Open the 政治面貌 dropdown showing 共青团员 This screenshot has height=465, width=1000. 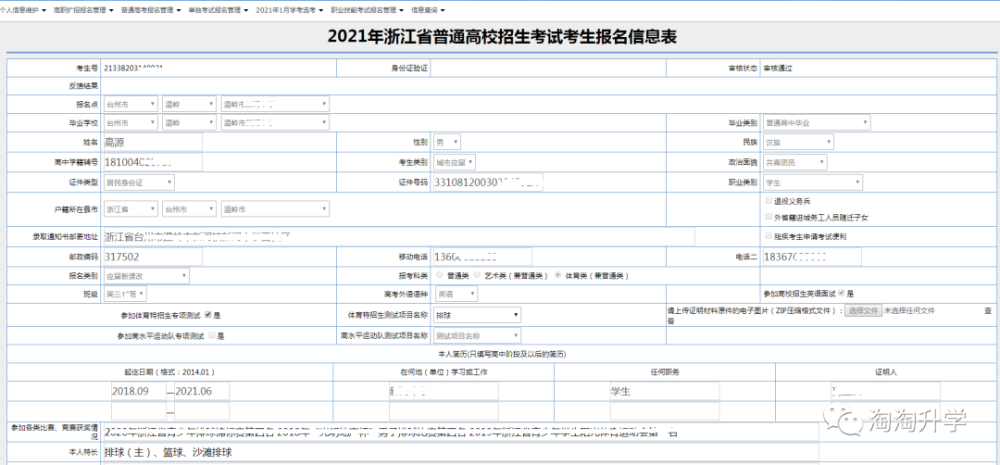pyautogui.click(x=795, y=163)
